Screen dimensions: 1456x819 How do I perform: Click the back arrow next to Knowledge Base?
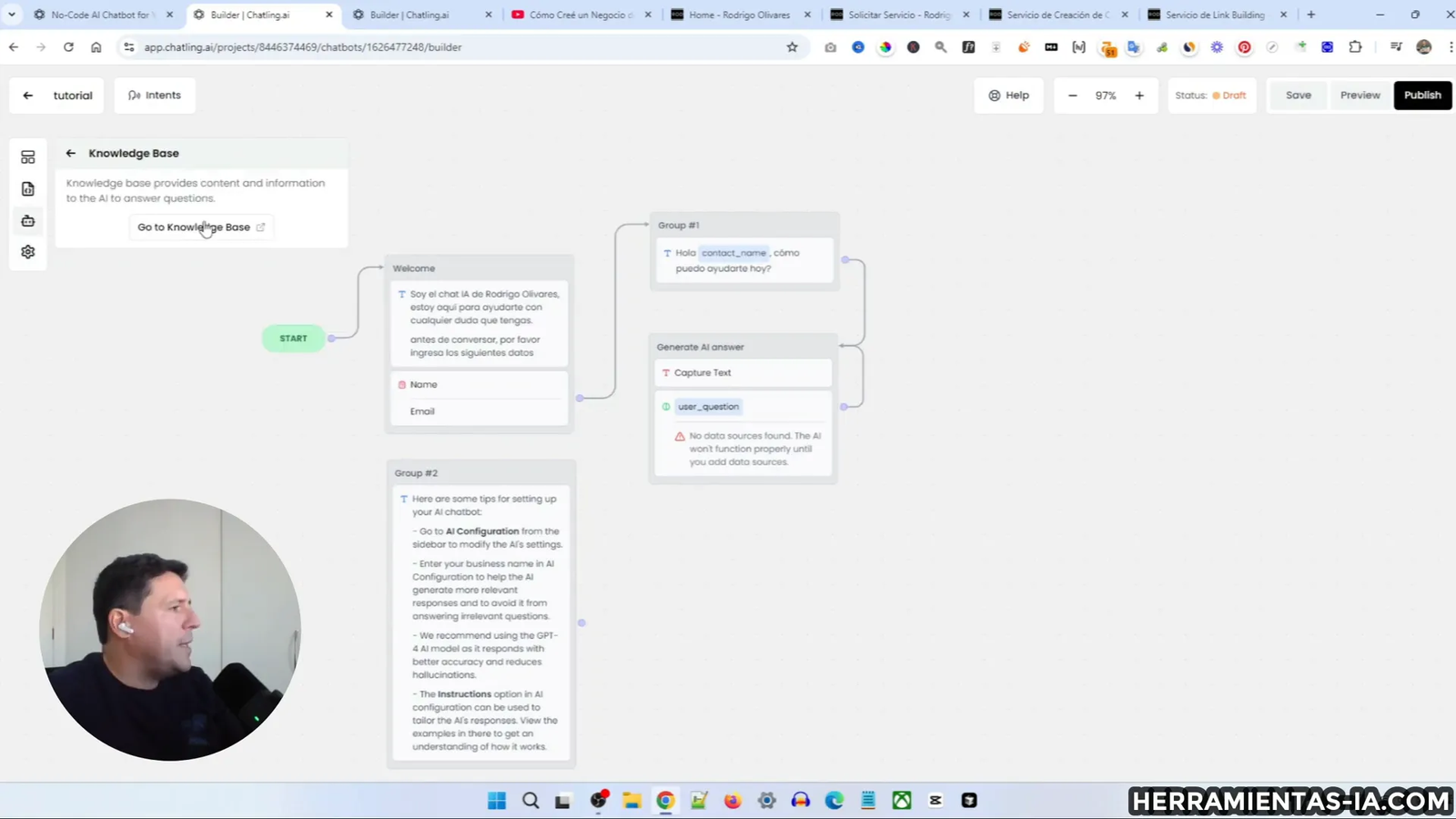pos(70,153)
